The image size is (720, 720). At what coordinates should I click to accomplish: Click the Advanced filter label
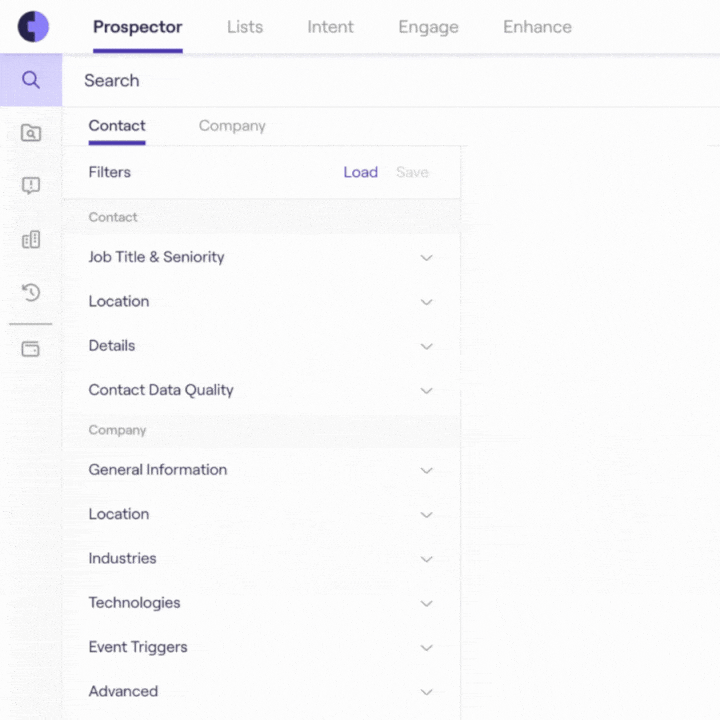tap(124, 691)
